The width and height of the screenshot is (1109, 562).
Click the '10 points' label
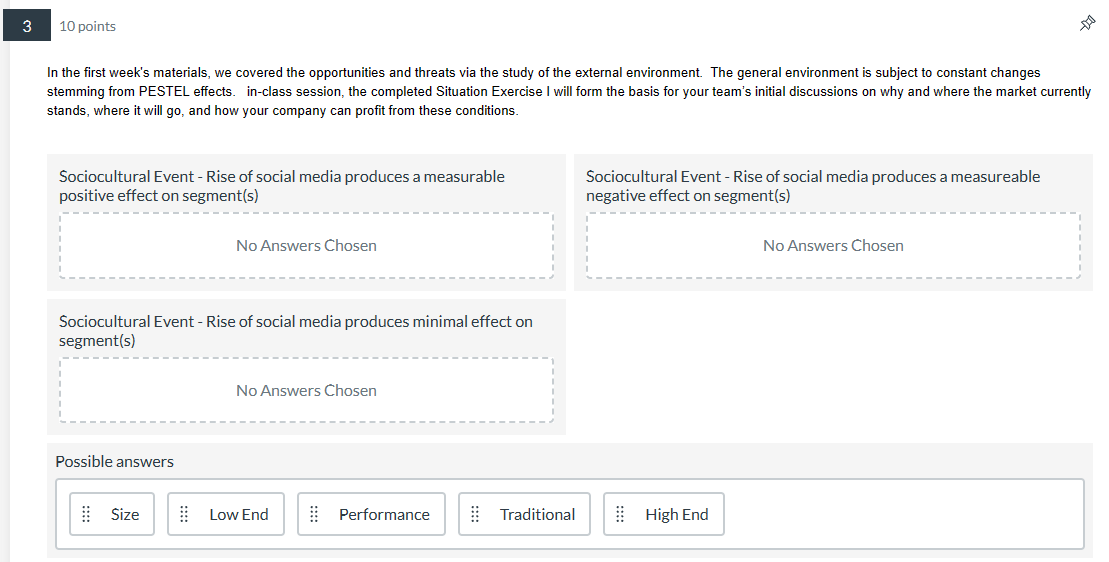[x=88, y=26]
